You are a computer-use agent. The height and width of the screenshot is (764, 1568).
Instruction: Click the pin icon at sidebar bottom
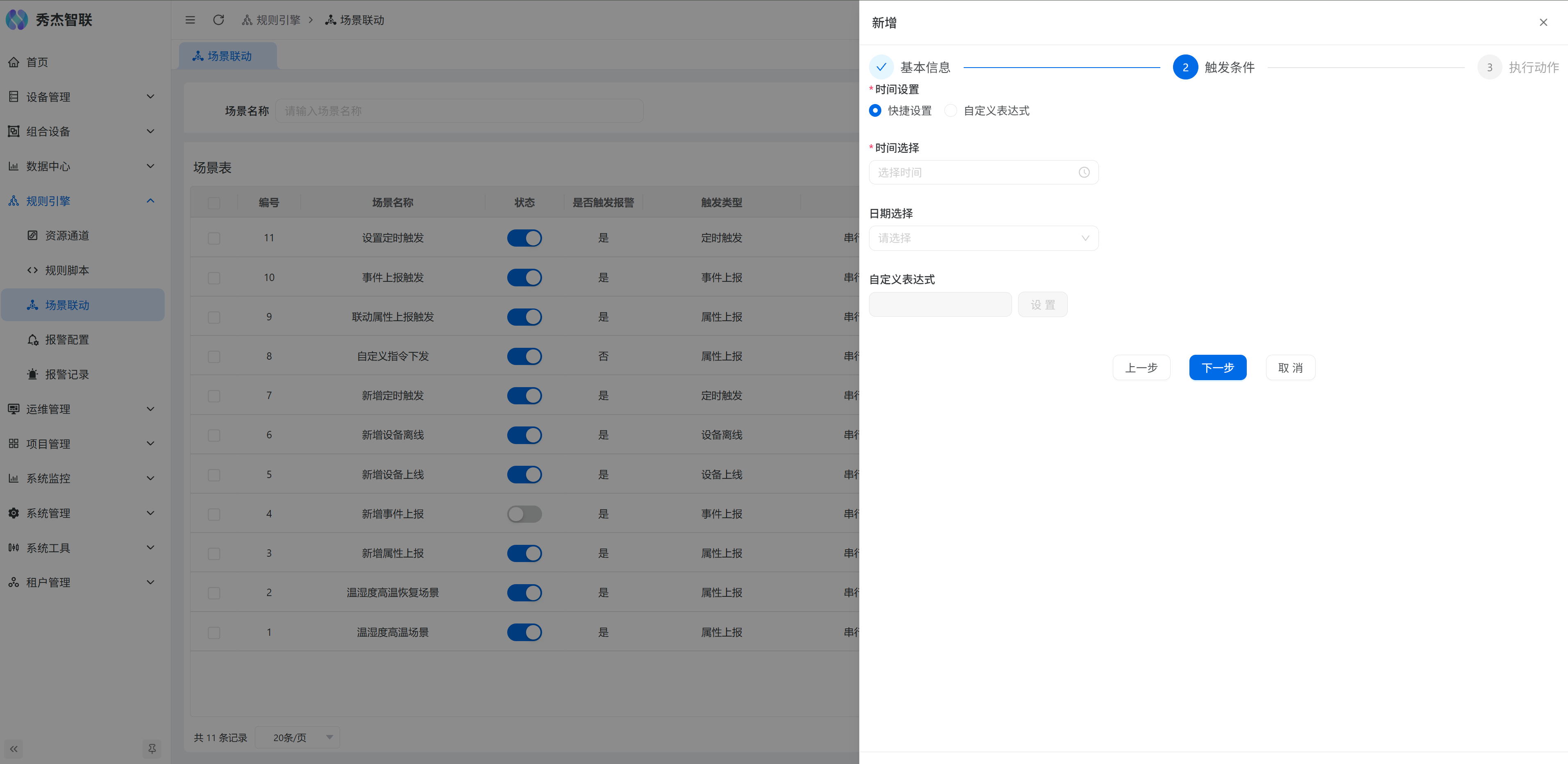152,749
